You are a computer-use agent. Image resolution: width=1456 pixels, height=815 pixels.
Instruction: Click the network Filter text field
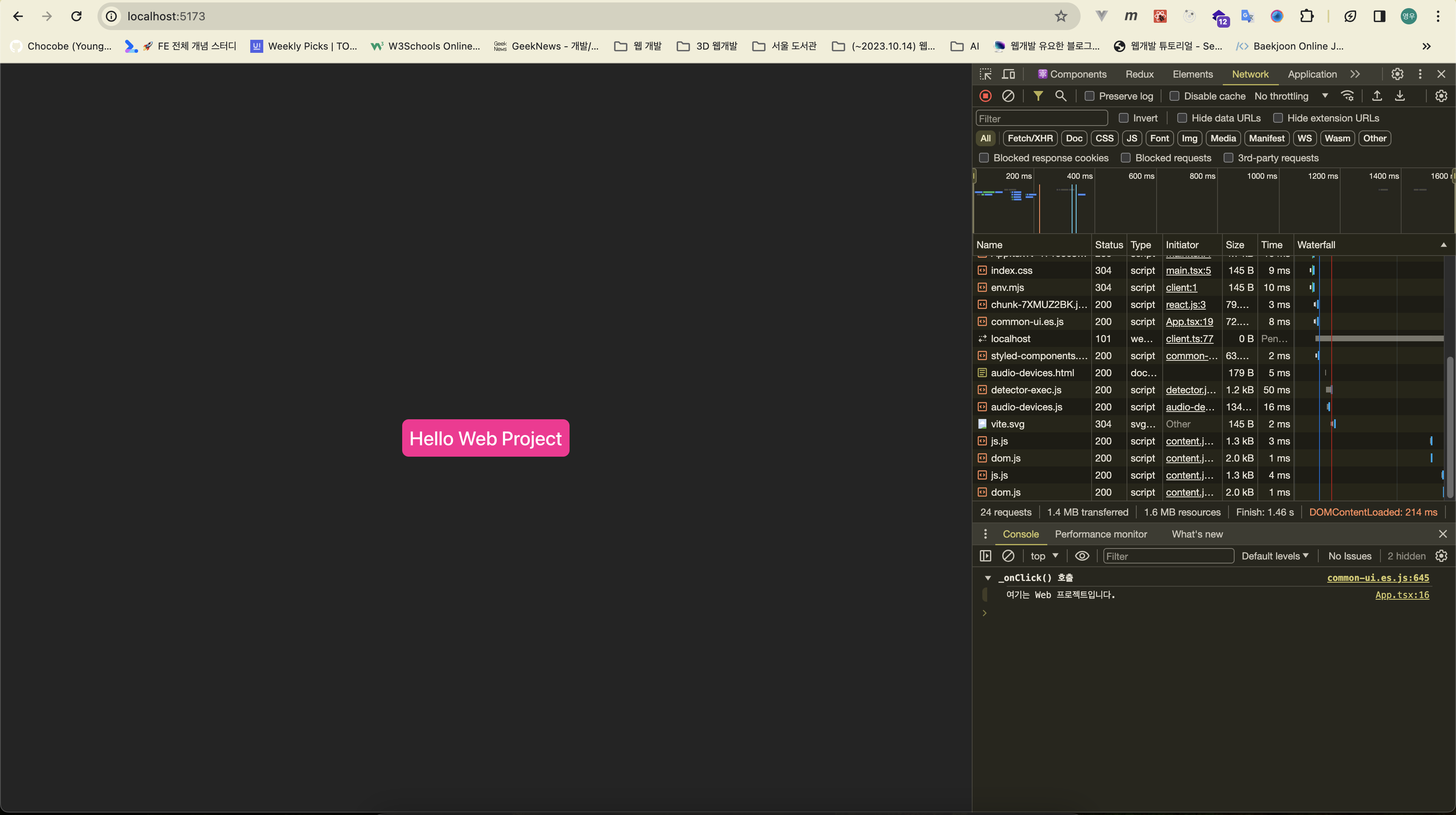point(1041,118)
